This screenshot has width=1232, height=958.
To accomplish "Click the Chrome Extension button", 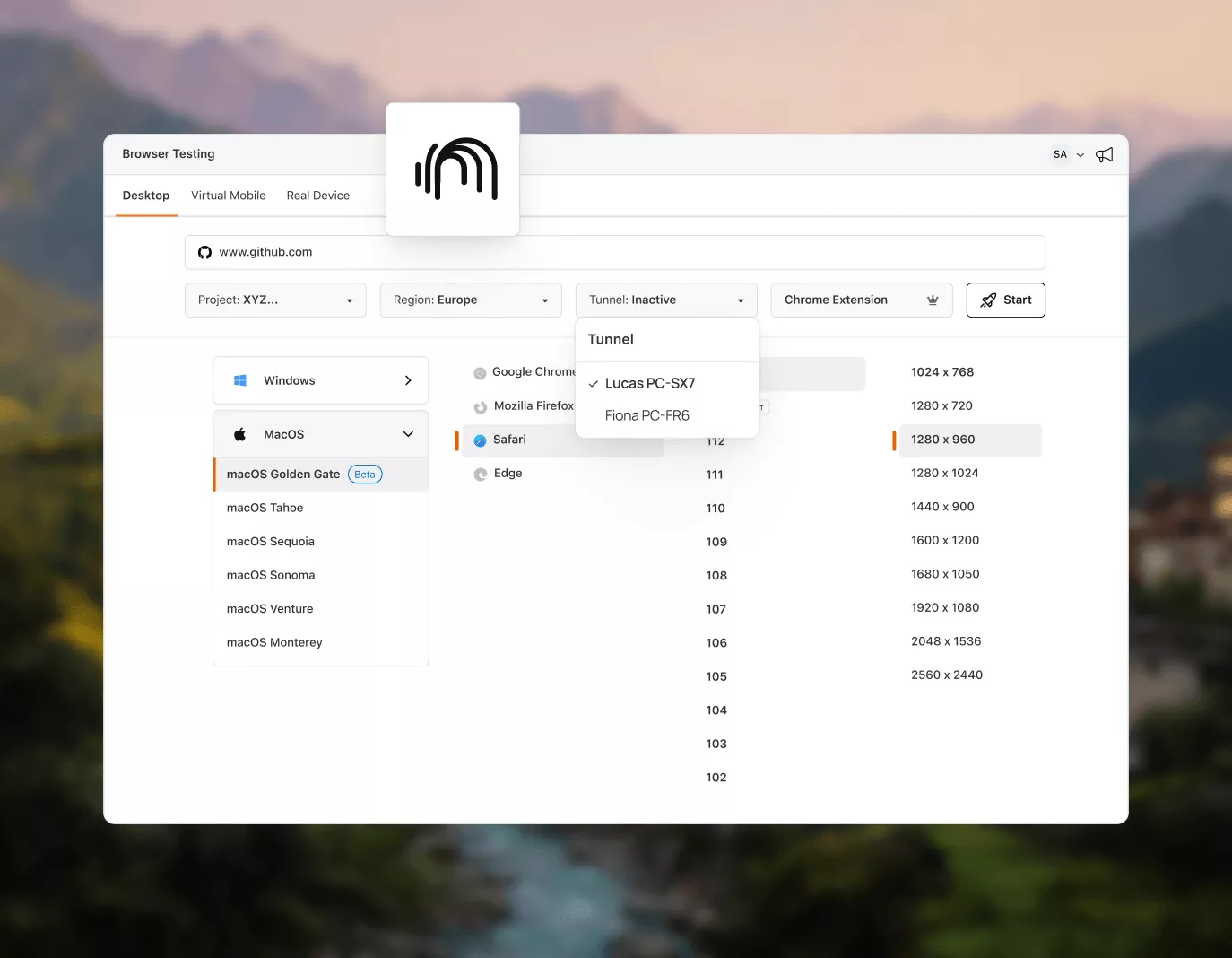I will 862,300.
